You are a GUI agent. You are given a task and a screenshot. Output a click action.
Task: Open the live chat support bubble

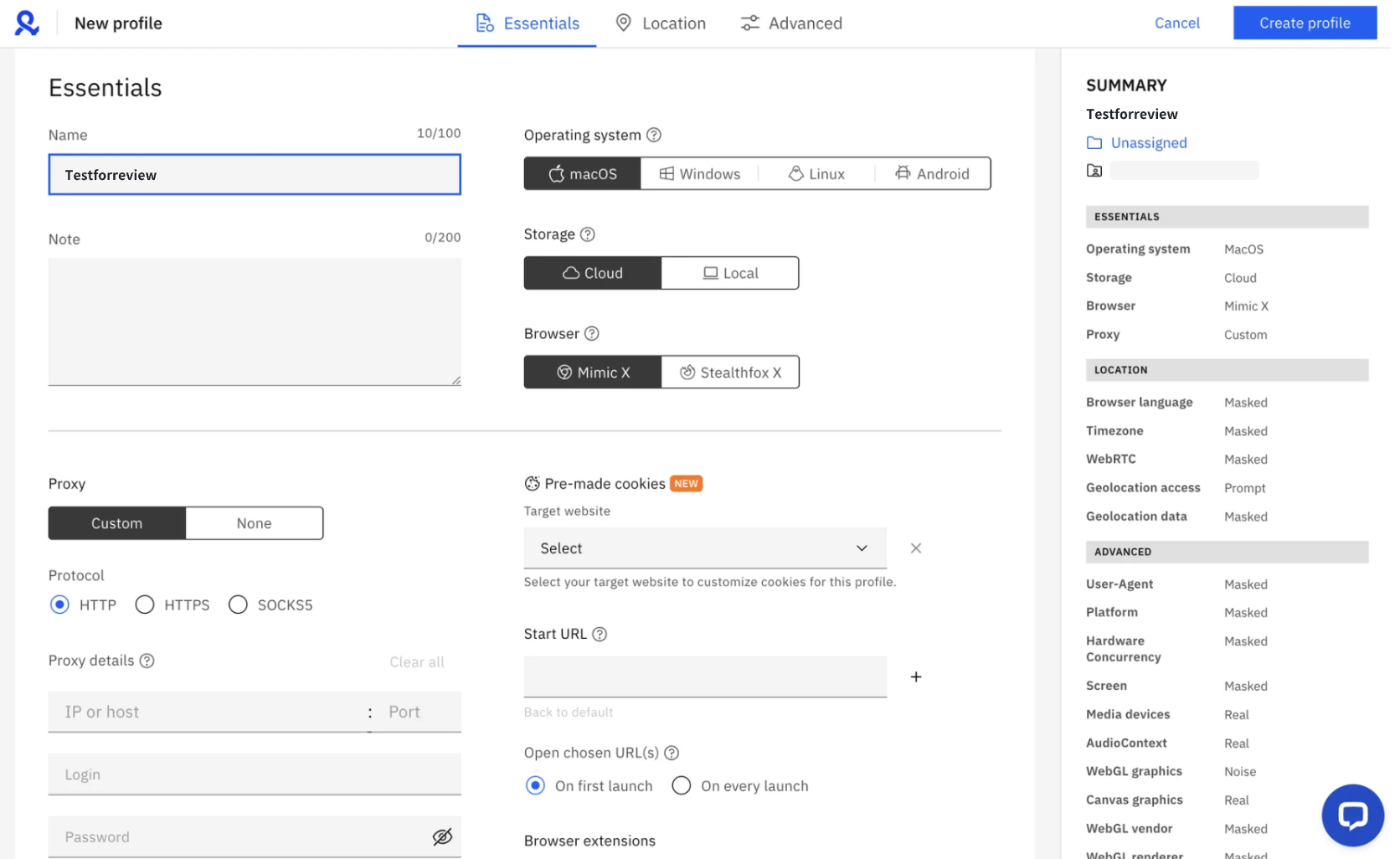point(1352,815)
